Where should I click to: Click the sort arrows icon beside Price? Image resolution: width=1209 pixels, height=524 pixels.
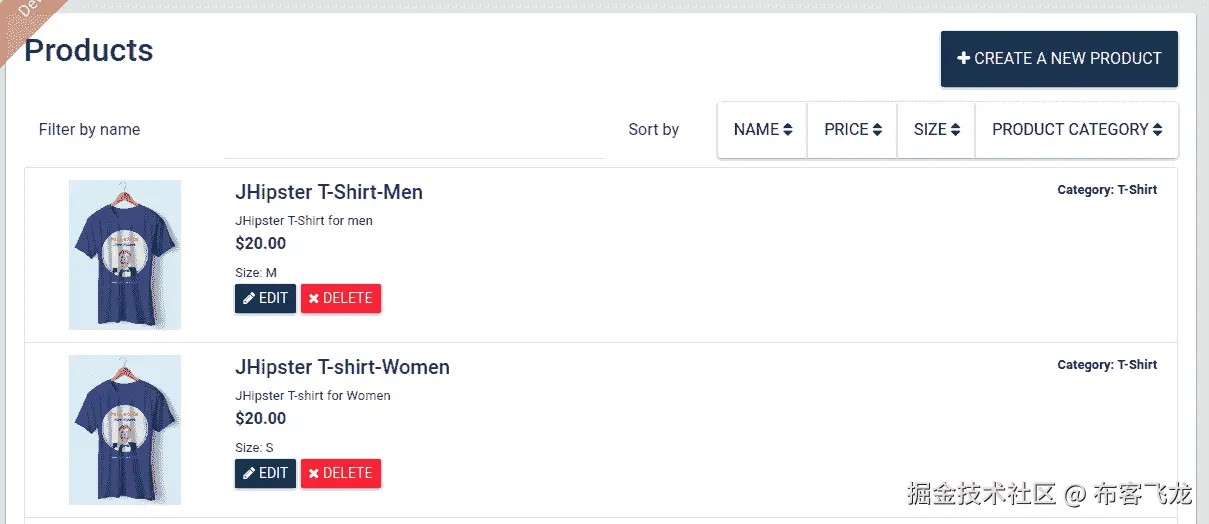[x=877, y=130]
